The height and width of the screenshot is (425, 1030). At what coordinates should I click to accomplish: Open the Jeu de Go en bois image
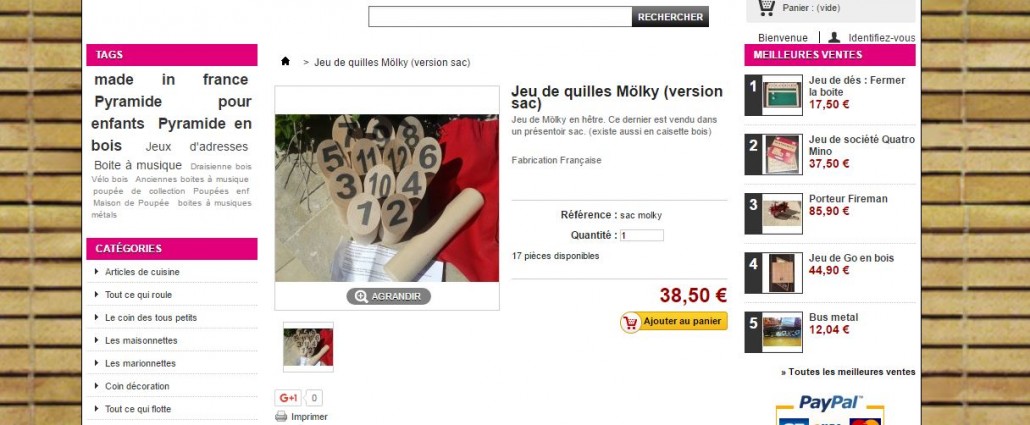[x=782, y=273]
